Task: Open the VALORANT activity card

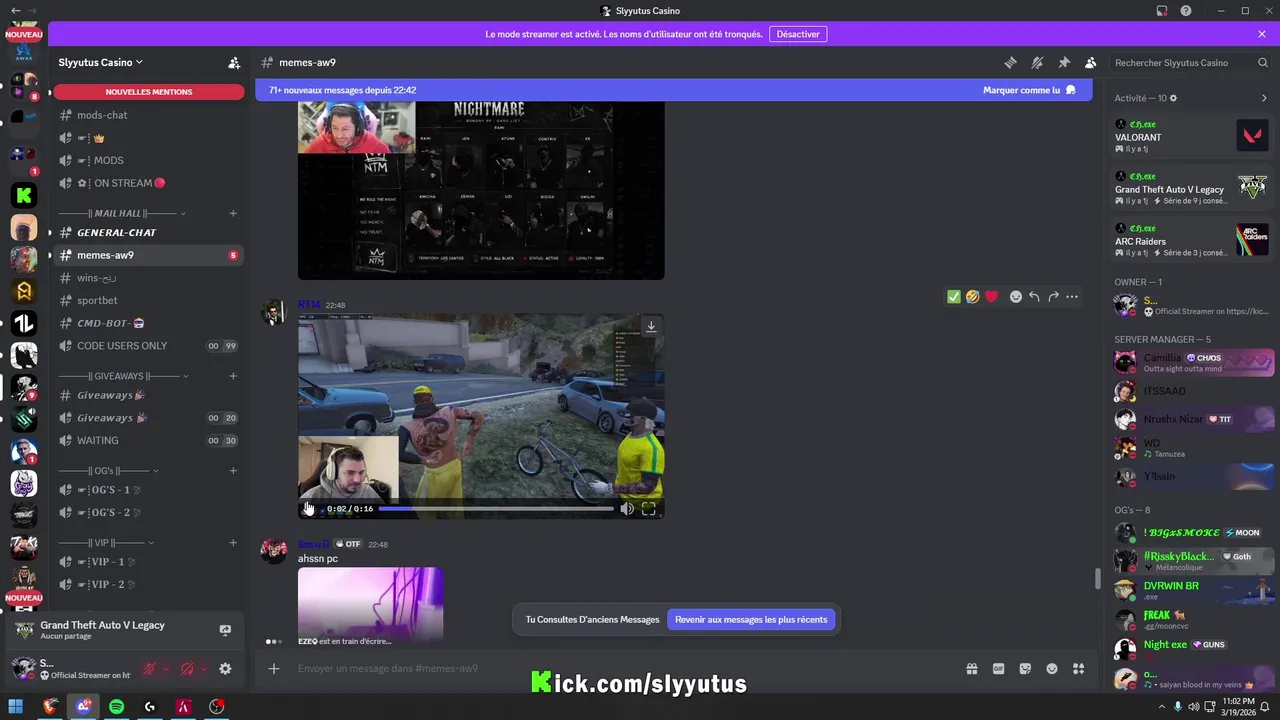Action: pyautogui.click(x=1192, y=134)
